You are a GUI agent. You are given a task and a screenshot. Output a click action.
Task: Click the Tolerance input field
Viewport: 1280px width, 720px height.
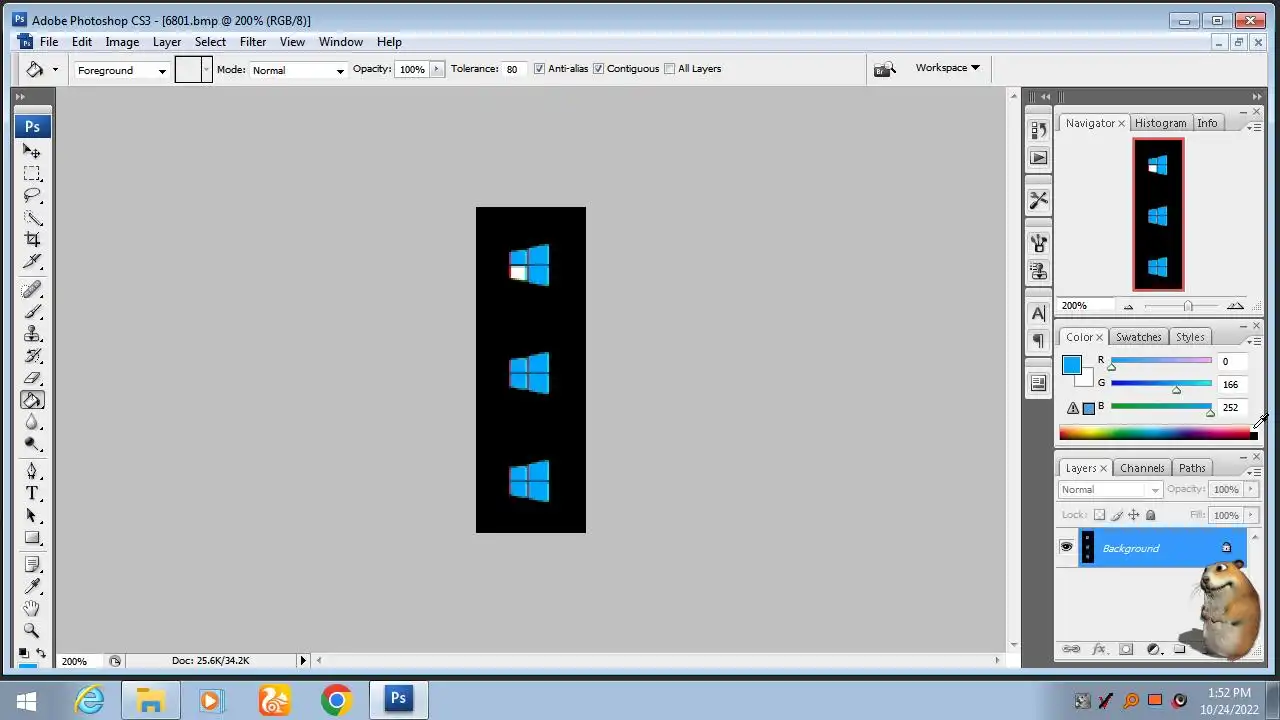click(514, 69)
